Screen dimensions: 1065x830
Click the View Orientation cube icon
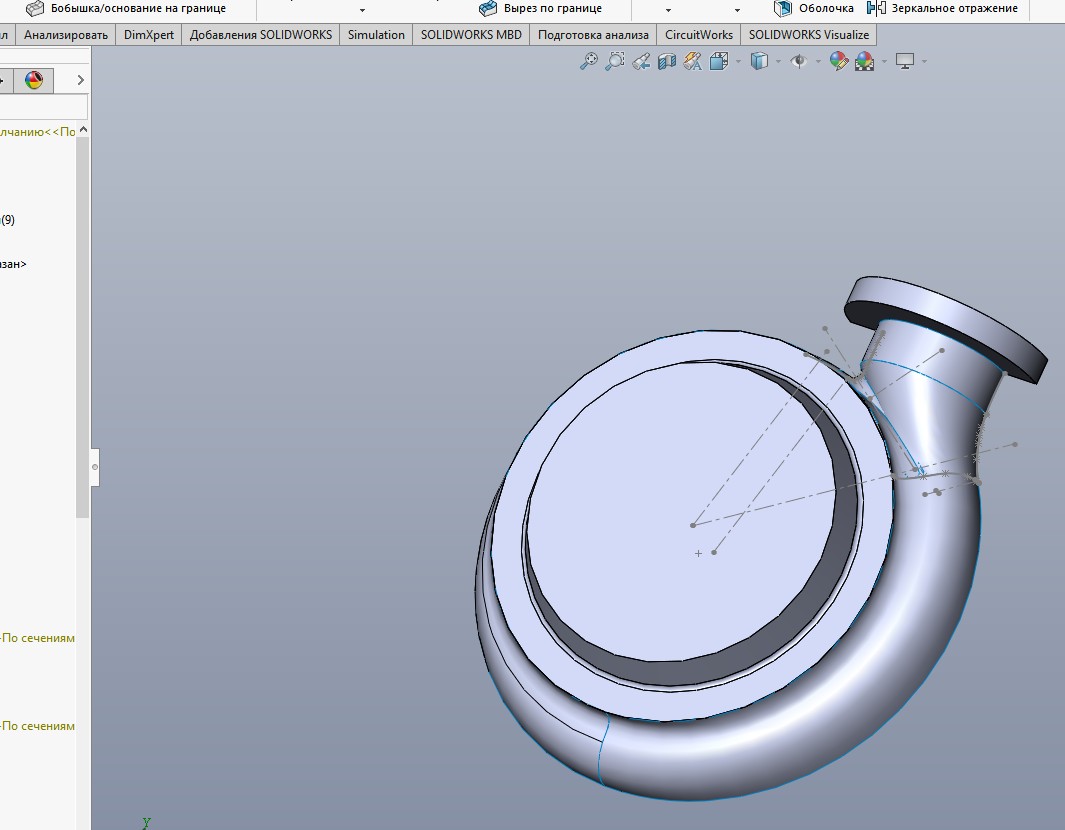(719, 62)
